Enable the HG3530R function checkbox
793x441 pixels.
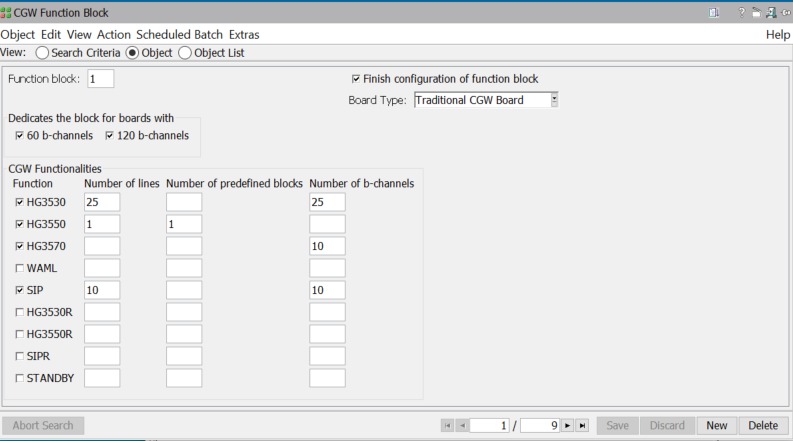coord(20,312)
